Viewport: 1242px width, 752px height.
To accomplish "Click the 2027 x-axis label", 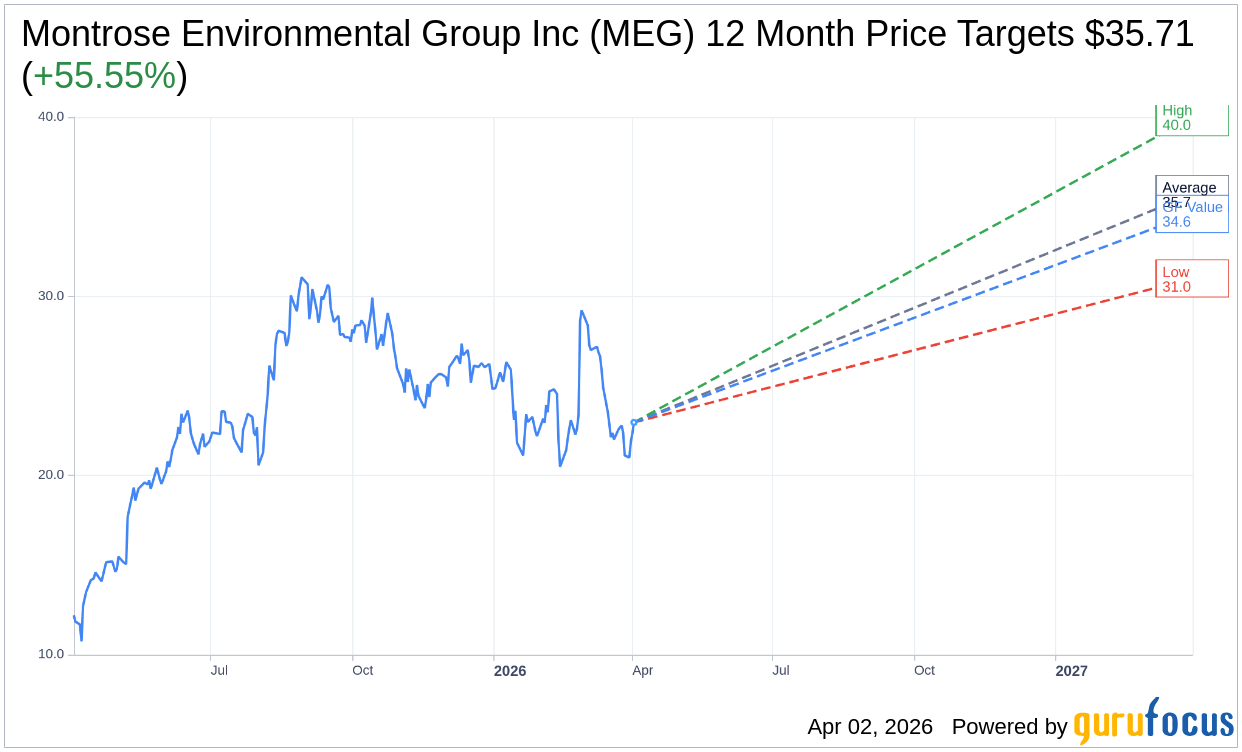I will pyautogui.click(x=1071, y=671).
